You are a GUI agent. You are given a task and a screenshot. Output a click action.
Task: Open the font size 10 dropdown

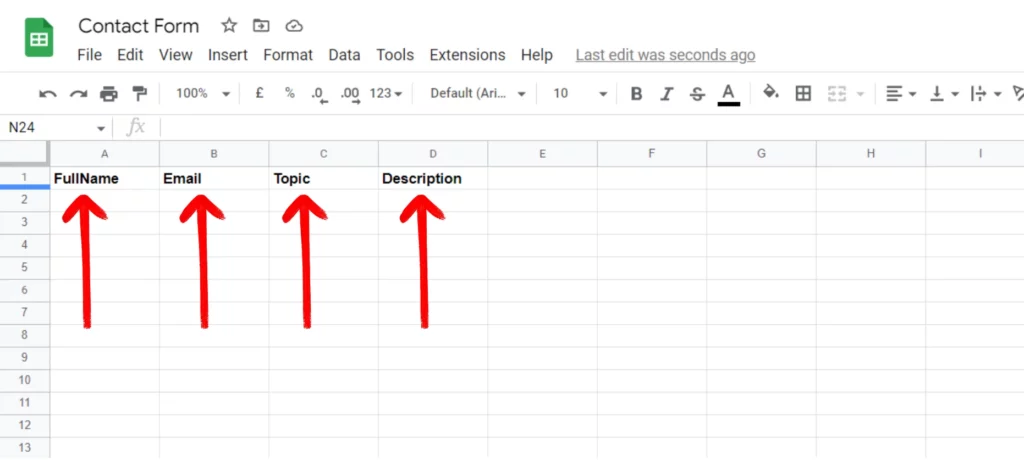(580, 93)
